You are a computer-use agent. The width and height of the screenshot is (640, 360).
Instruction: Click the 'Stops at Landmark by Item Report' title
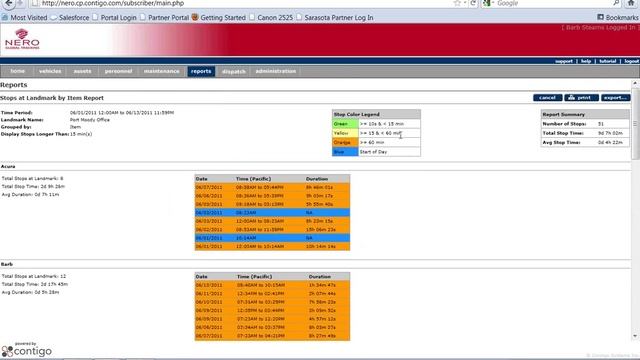[52, 98]
